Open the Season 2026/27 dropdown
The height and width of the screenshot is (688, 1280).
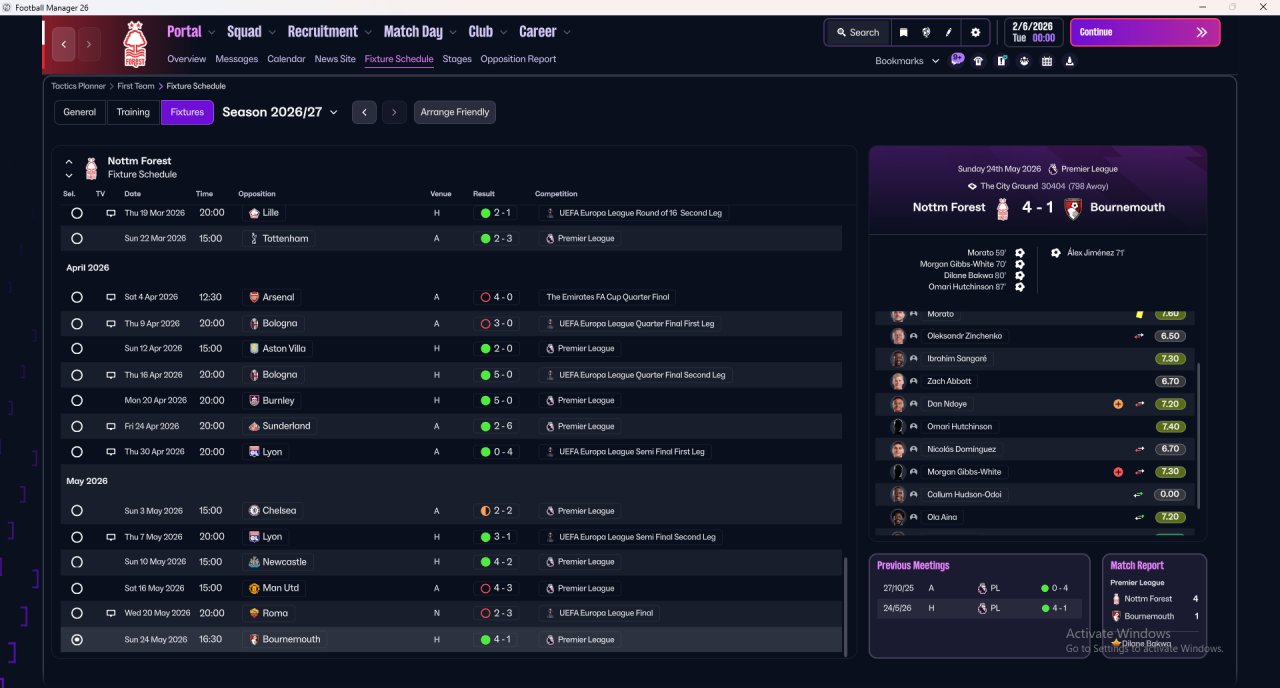tap(280, 112)
